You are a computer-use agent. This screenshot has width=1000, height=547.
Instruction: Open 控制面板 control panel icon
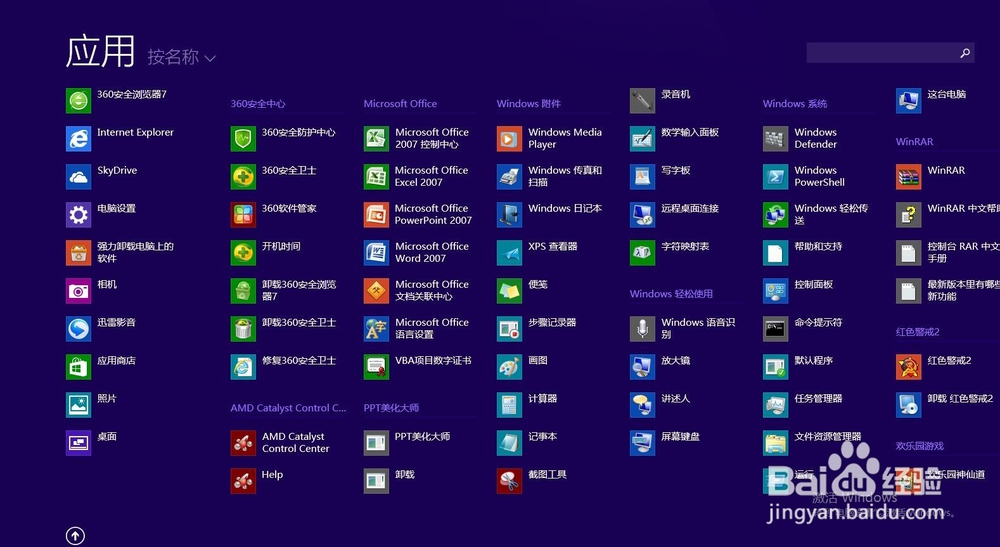[x=776, y=291]
